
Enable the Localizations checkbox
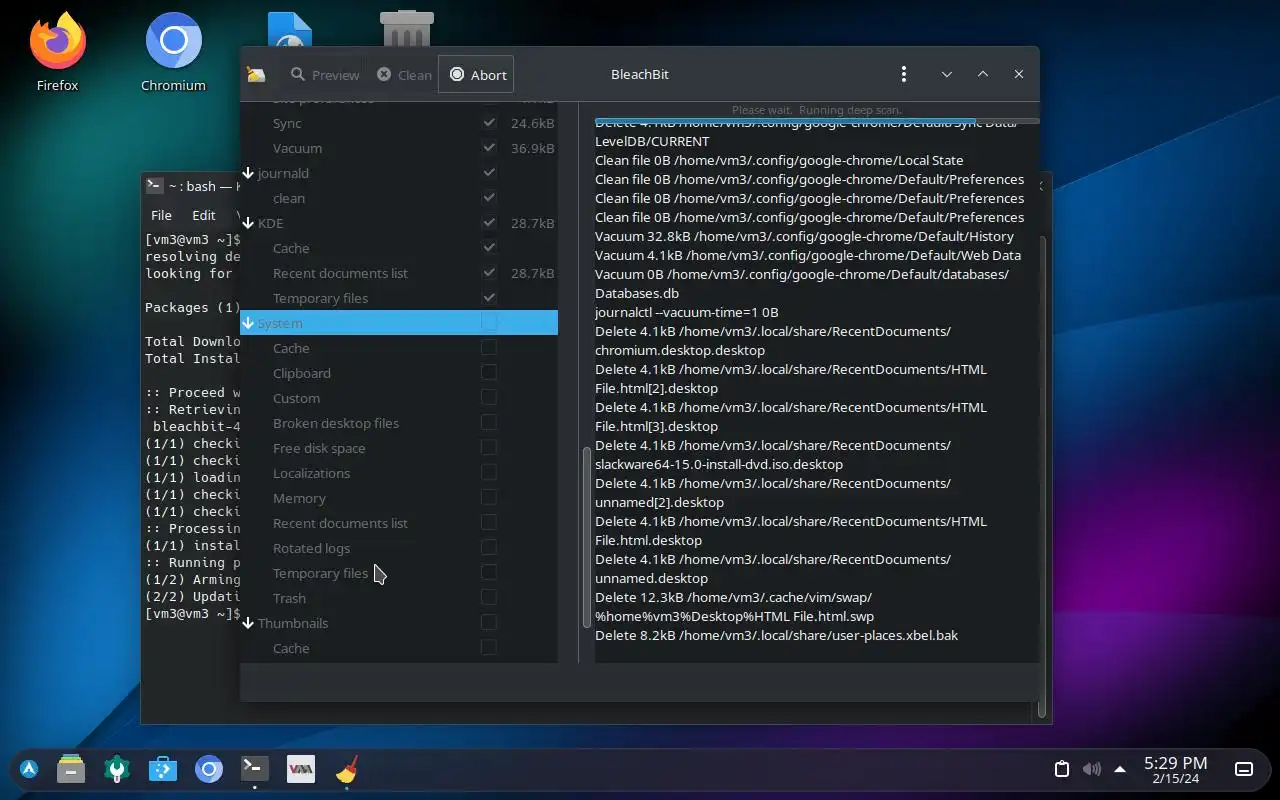[489, 472]
